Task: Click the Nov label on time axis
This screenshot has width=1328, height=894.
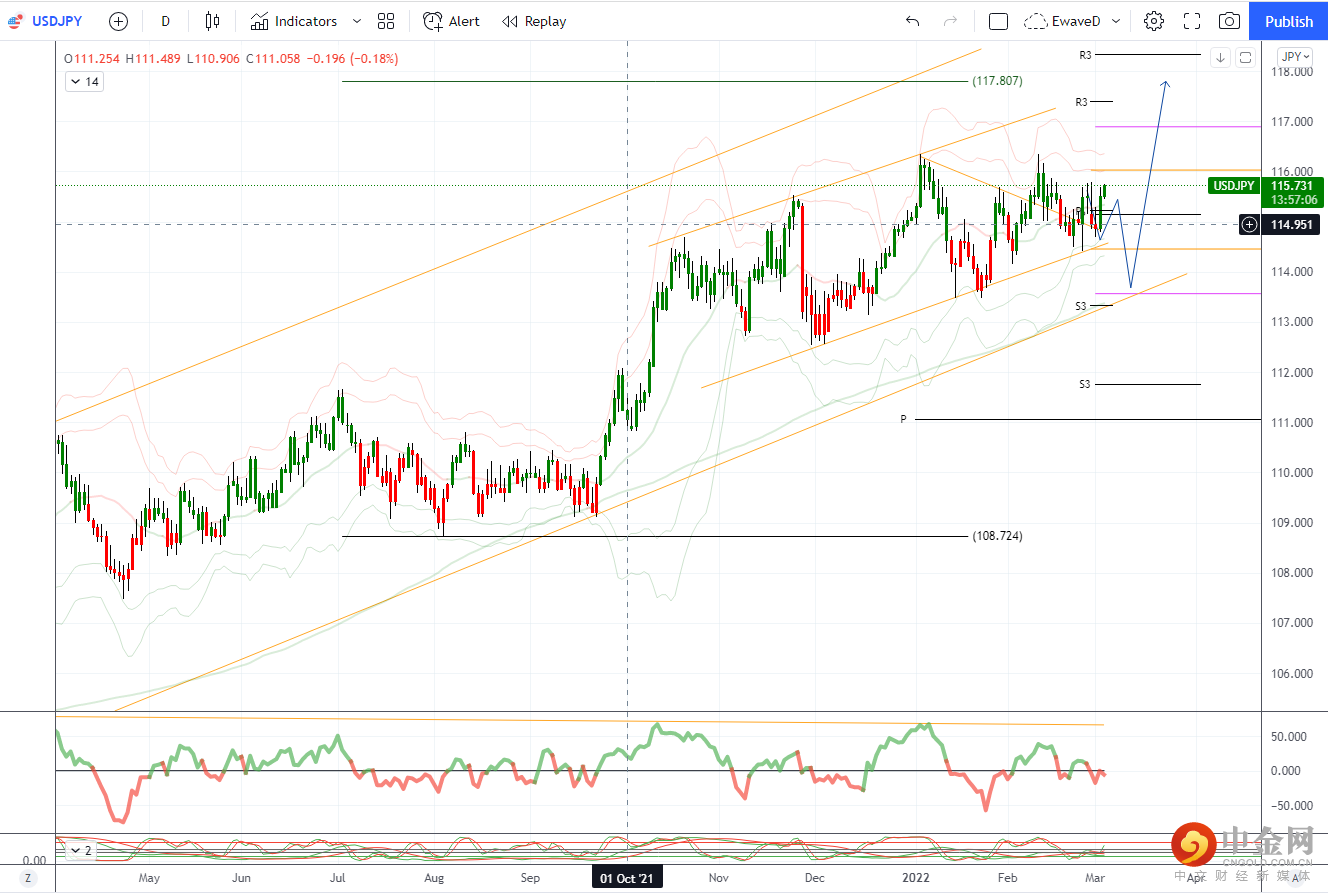Action: tap(718, 878)
